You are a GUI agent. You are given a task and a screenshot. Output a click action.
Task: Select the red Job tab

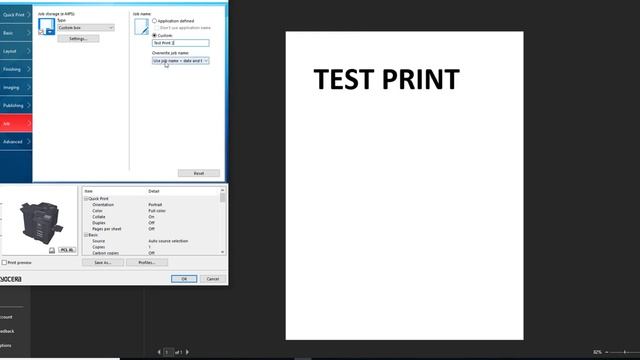click(16, 124)
